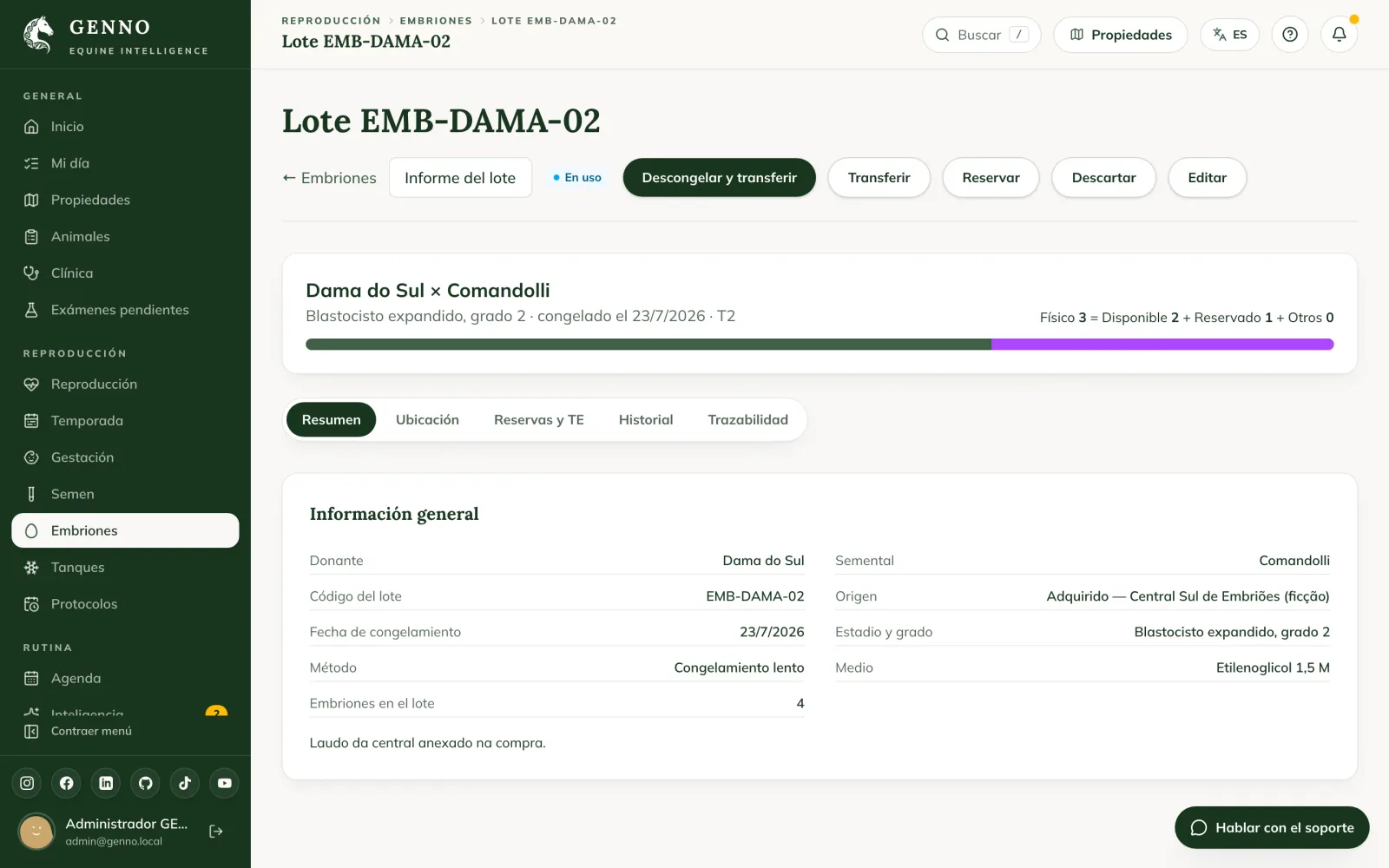Log out with the exit icon
Screen dimensions: 1389x868
[216, 832]
